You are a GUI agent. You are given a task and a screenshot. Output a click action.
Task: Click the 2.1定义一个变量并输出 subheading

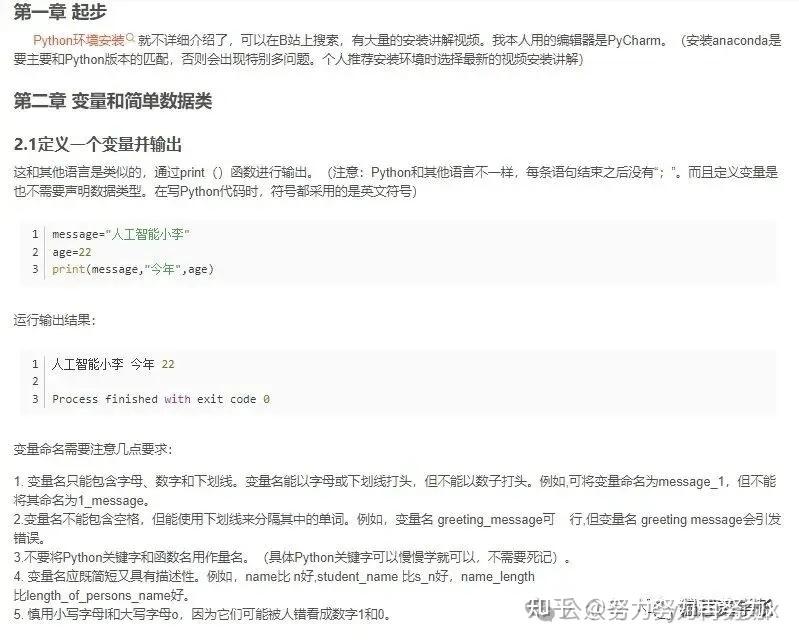98,145
